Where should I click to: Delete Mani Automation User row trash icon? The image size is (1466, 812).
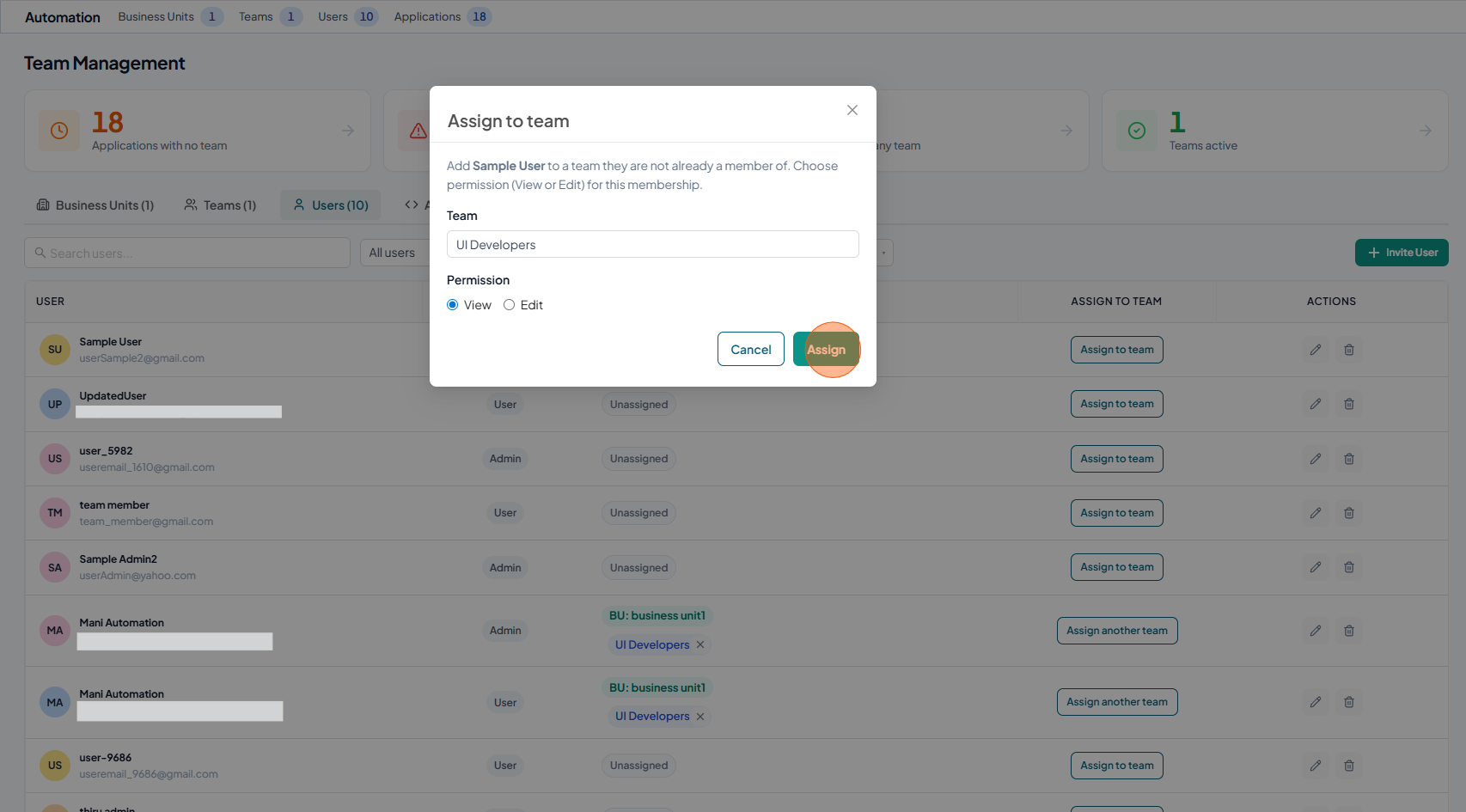(x=1349, y=702)
